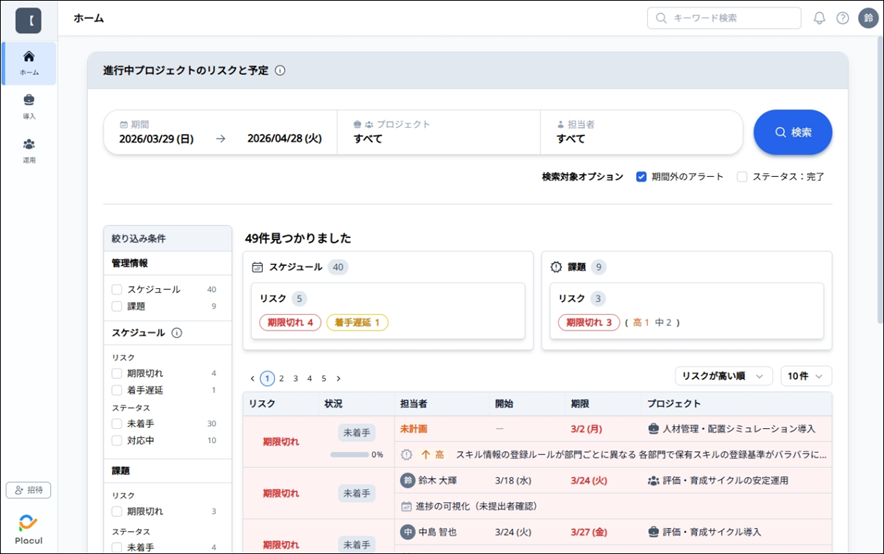Click the 招待 invite button
The image size is (884, 554).
[29, 490]
